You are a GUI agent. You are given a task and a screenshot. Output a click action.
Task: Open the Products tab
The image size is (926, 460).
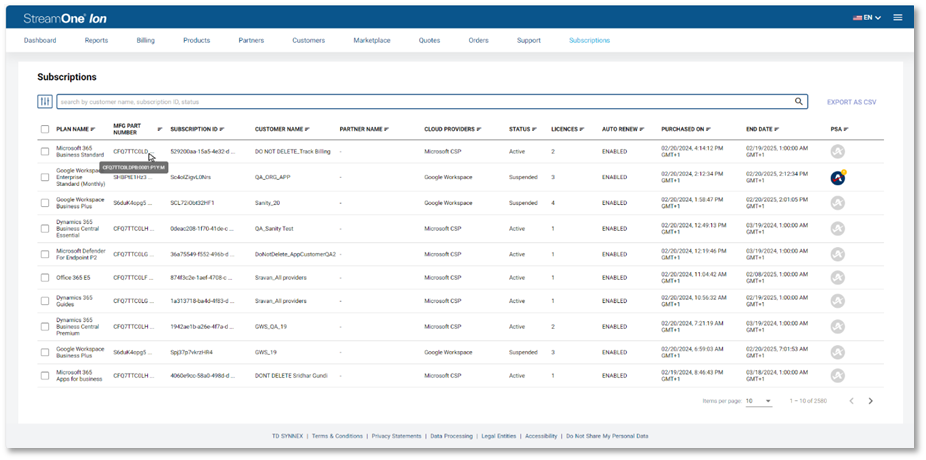coord(197,41)
